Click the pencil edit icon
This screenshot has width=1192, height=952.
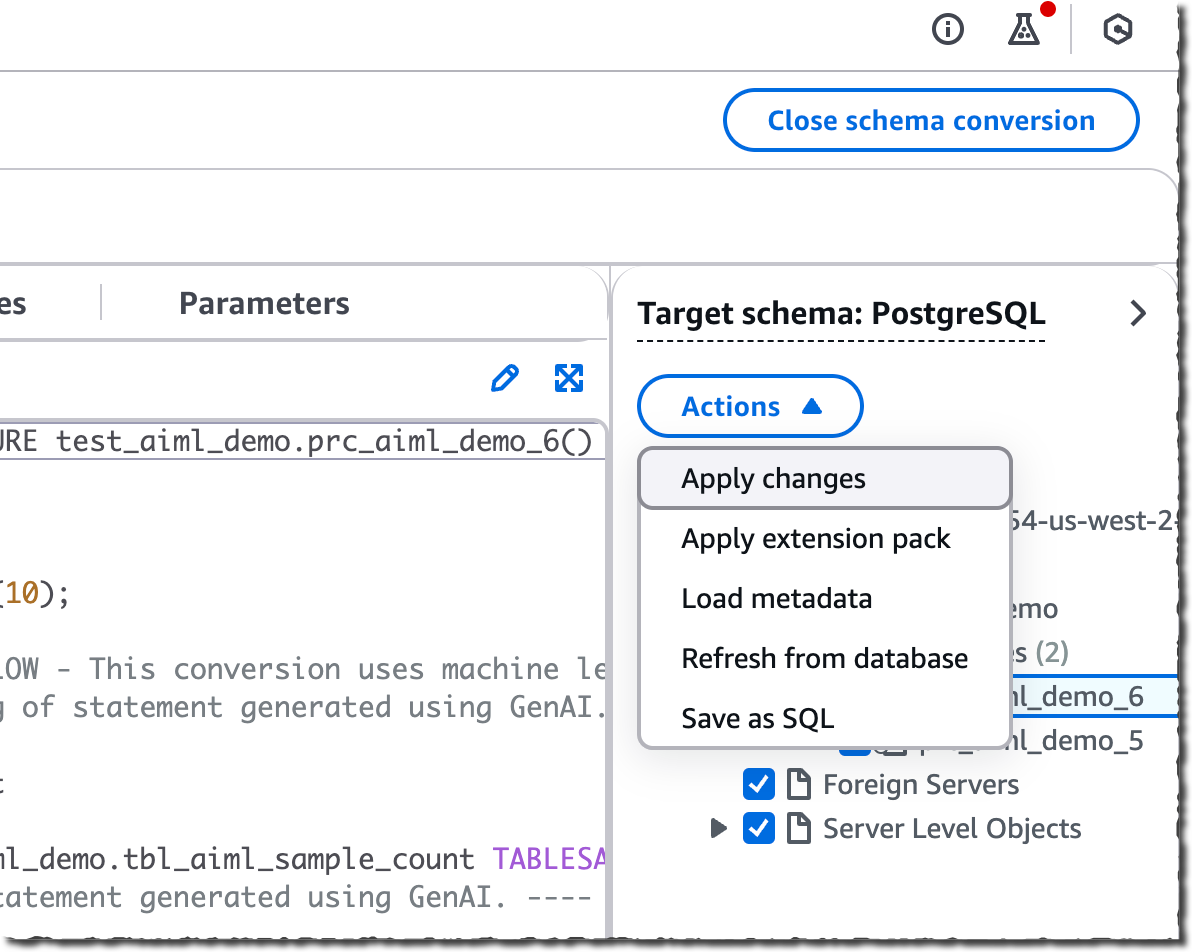pyautogui.click(x=505, y=378)
